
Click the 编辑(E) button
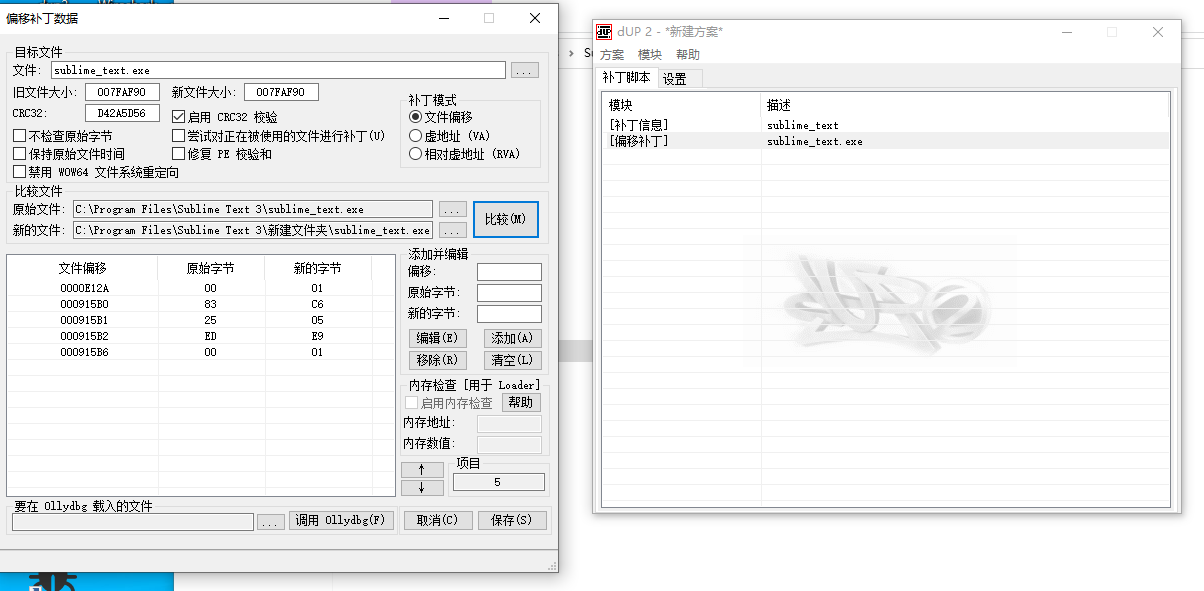click(x=438, y=339)
